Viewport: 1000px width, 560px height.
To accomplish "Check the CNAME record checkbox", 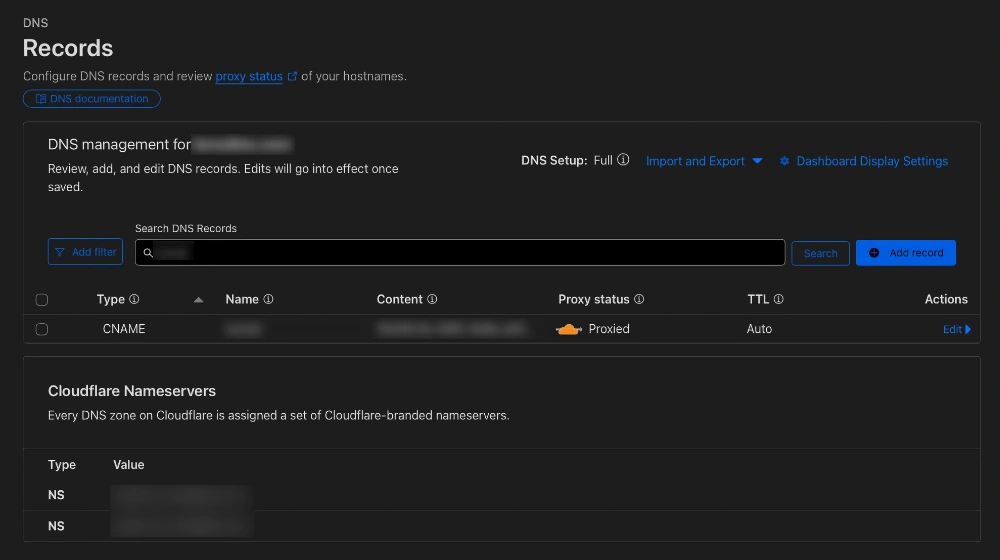I will click(42, 329).
